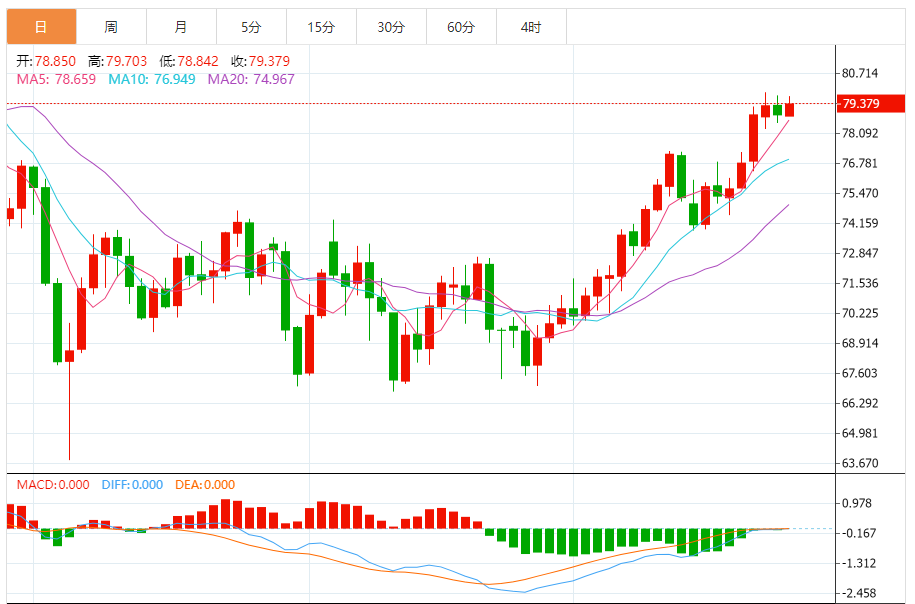Switch to the 月 monthly tab
This screenshot has height=604, width=915.
[181, 27]
